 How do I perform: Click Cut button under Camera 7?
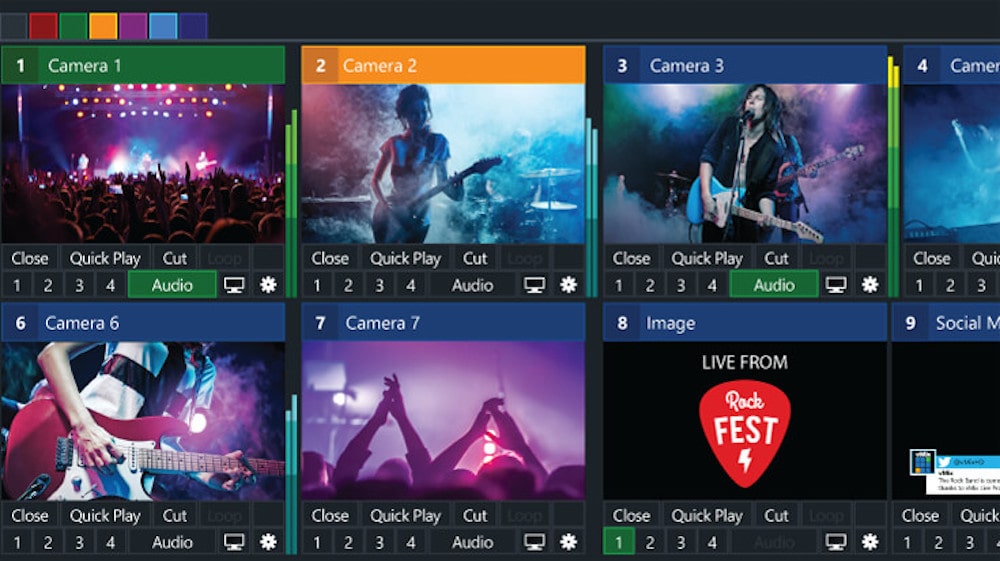(475, 516)
